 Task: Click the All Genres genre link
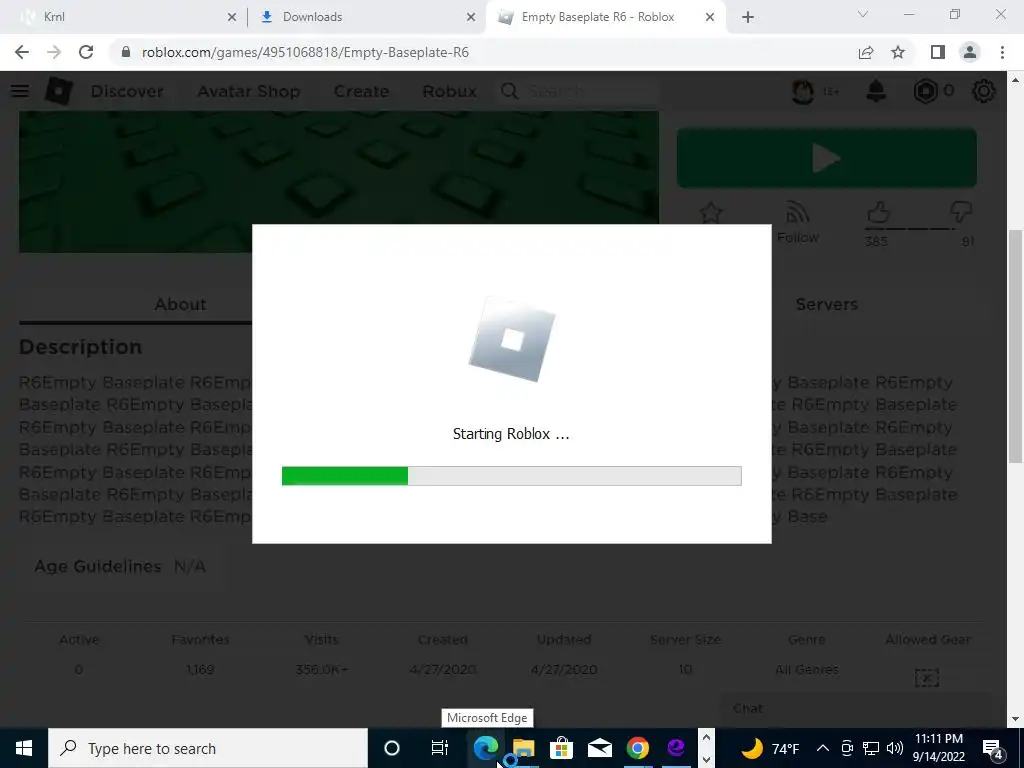pyautogui.click(x=807, y=669)
